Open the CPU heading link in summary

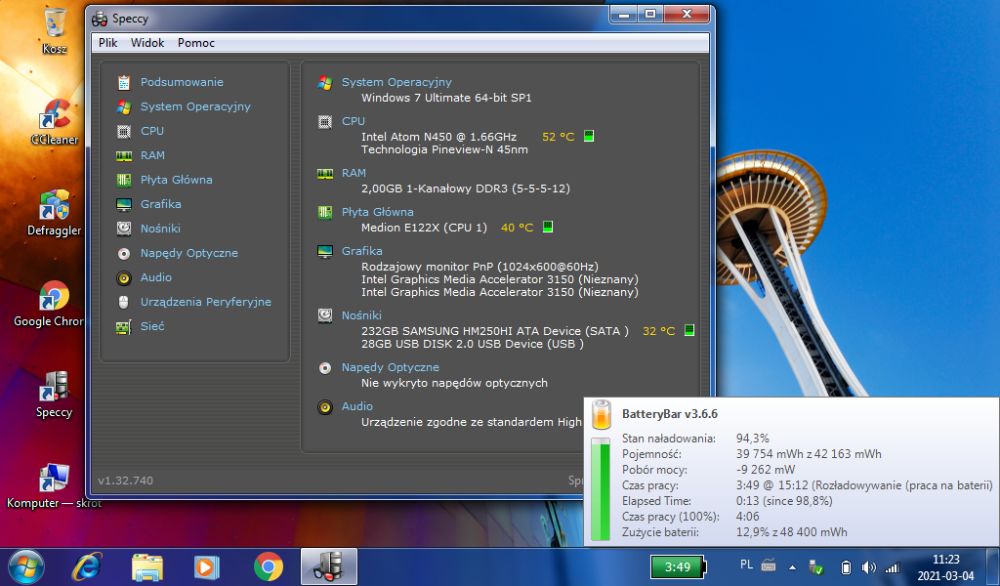pos(353,121)
